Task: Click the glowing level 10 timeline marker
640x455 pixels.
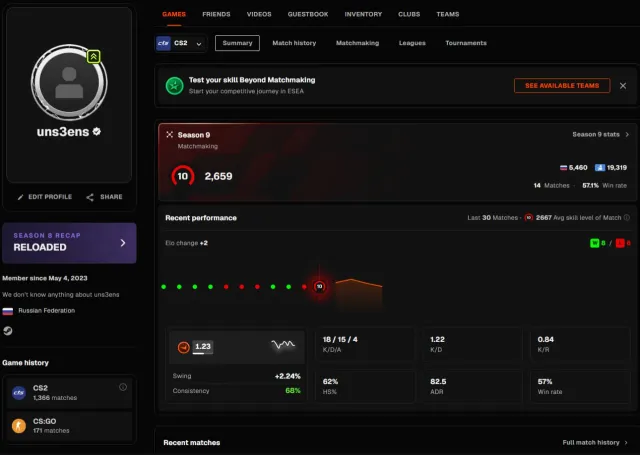Action: [x=320, y=286]
